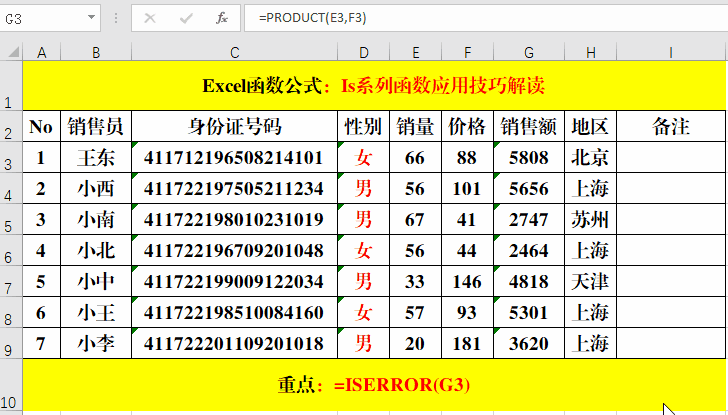The image size is (728, 415).
Task: Click the '销售额' header cell
Action: click(x=529, y=126)
